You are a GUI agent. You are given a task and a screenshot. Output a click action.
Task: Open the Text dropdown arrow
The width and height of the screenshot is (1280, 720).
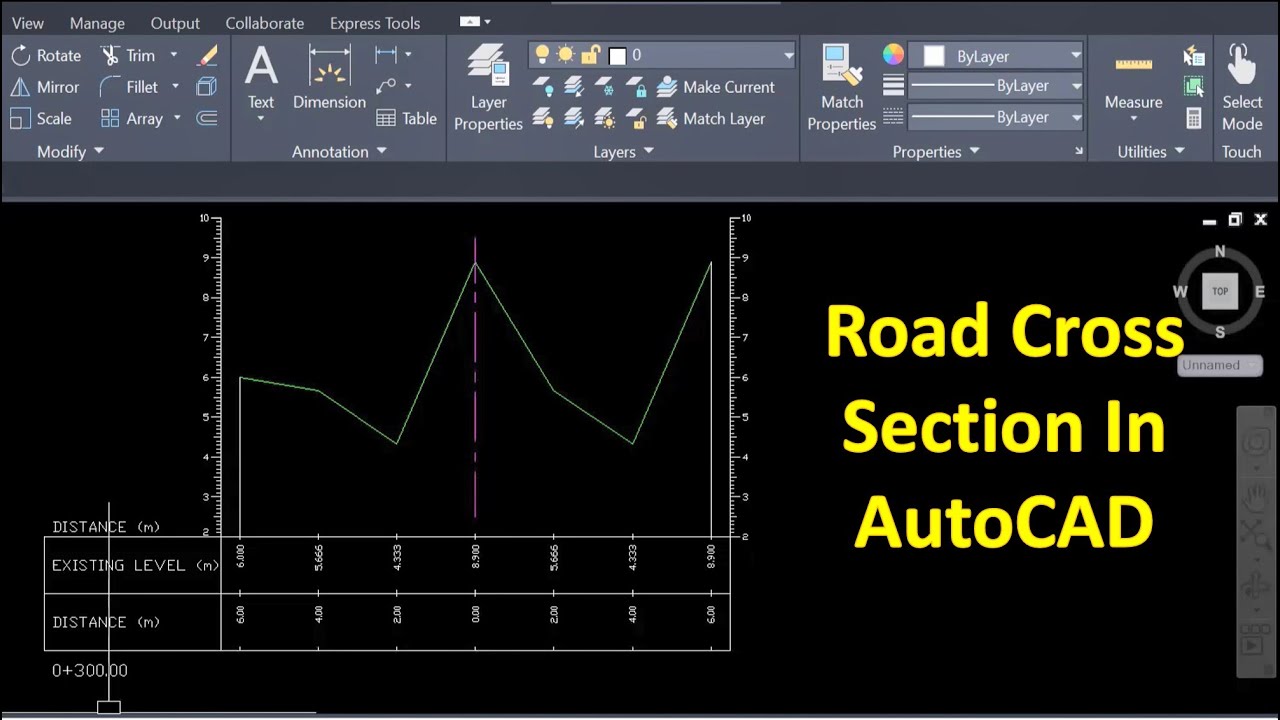[x=261, y=119]
